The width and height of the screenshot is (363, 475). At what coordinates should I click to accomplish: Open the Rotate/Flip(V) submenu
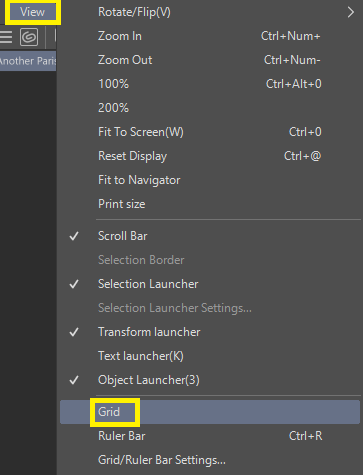(x=210, y=12)
